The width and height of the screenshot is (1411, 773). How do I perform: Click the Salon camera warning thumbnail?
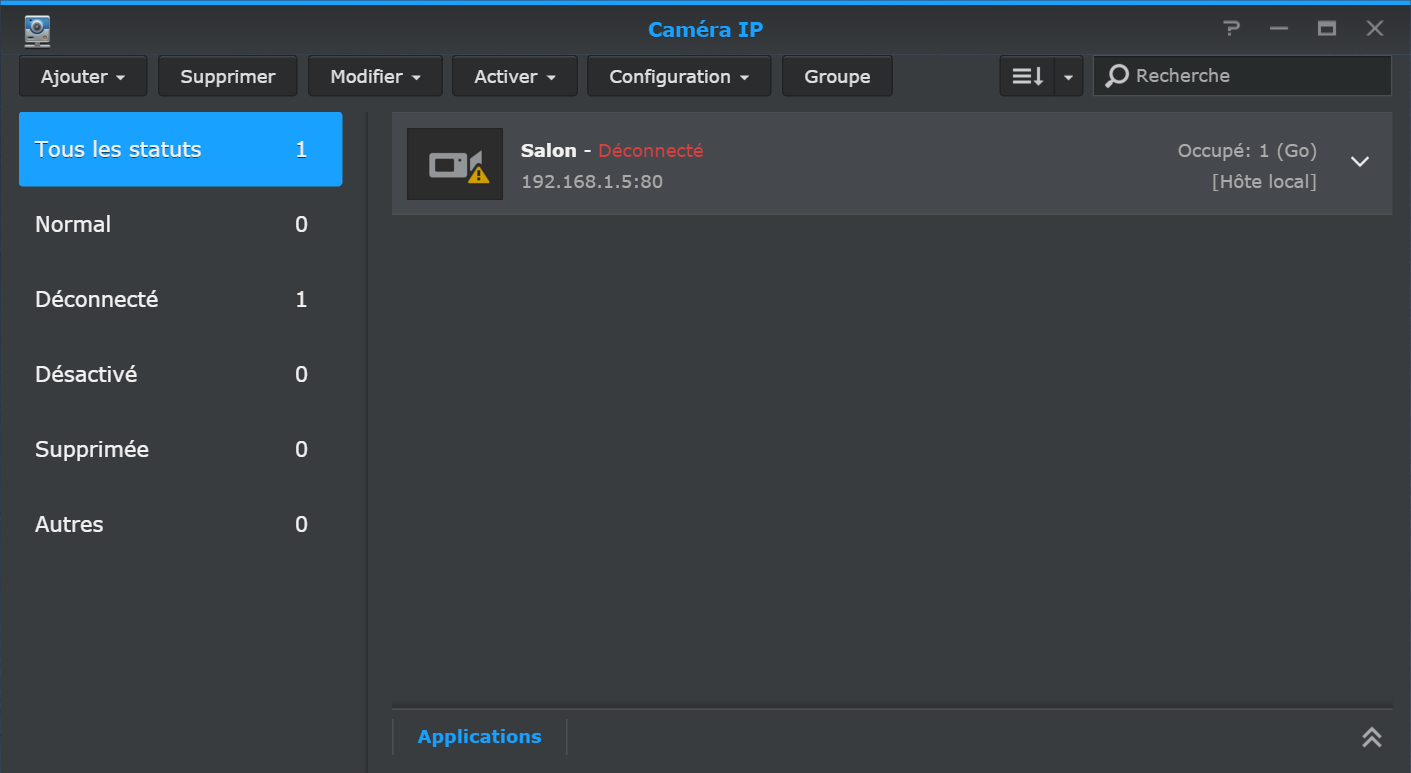click(x=455, y=164)
